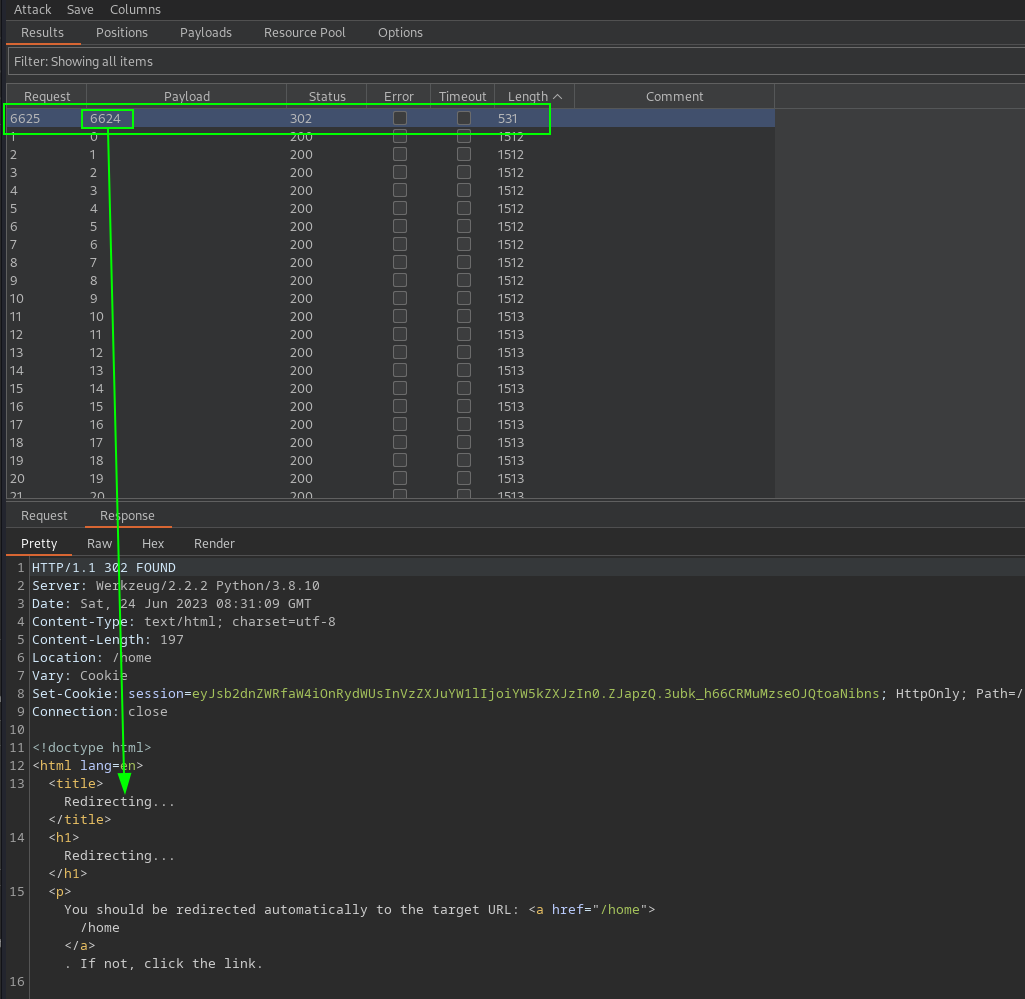The height and width of the screenshot is (999, 1025).
Task: Open the Save menu
Action: (x=80, y=9)
